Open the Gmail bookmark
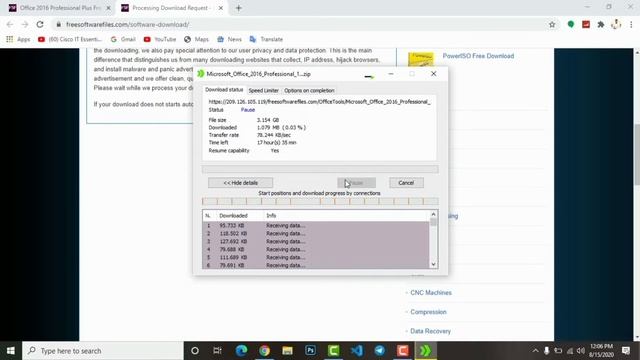Screen dimensions: 640x360 tap(123, 39)
